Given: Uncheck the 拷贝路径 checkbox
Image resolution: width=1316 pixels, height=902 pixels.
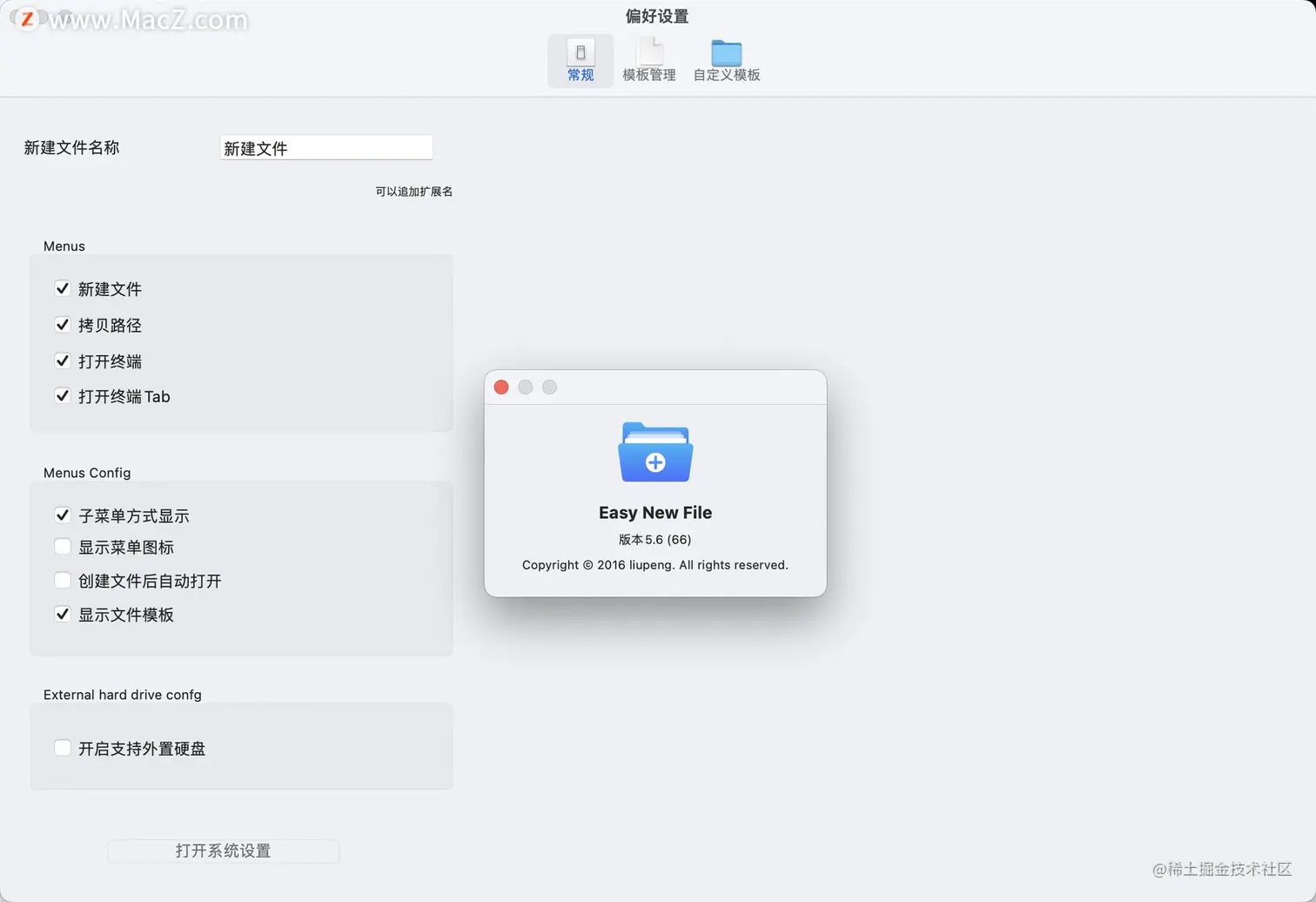Looking at the screenshot, I should 63,325.
